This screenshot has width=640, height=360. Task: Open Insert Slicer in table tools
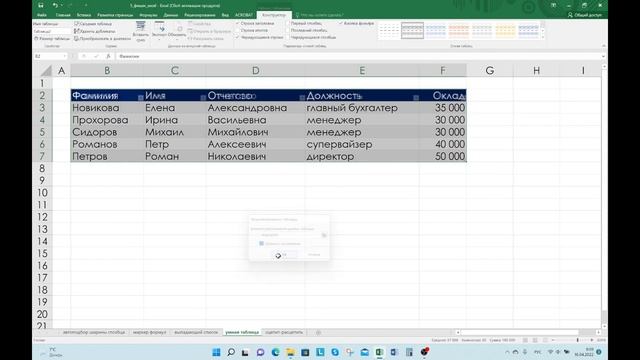[140, 32]
